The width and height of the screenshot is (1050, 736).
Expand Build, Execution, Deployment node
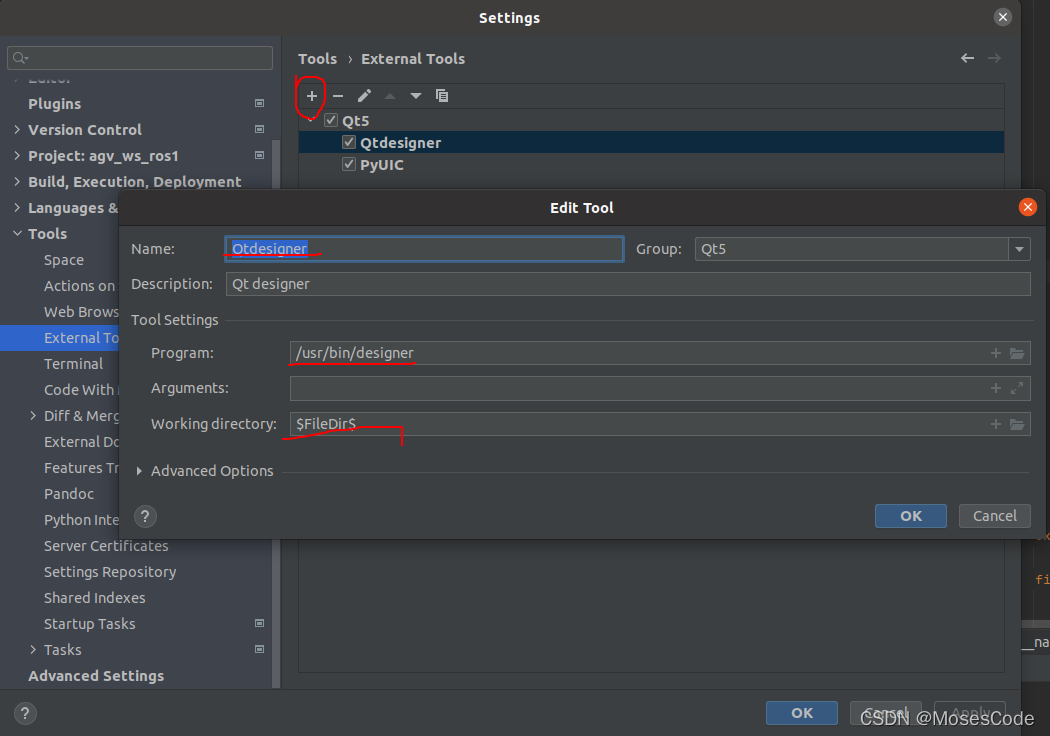tap(17, 181)
